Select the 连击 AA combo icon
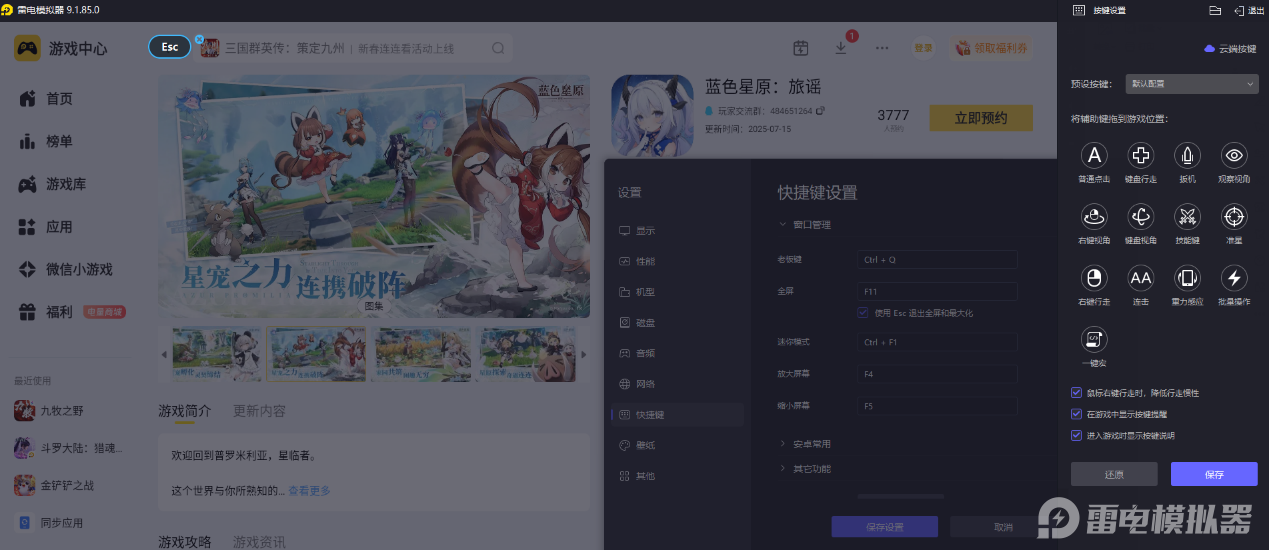Image resolution: width=1269 pixels, height=550 pixels. [1141, 277]
